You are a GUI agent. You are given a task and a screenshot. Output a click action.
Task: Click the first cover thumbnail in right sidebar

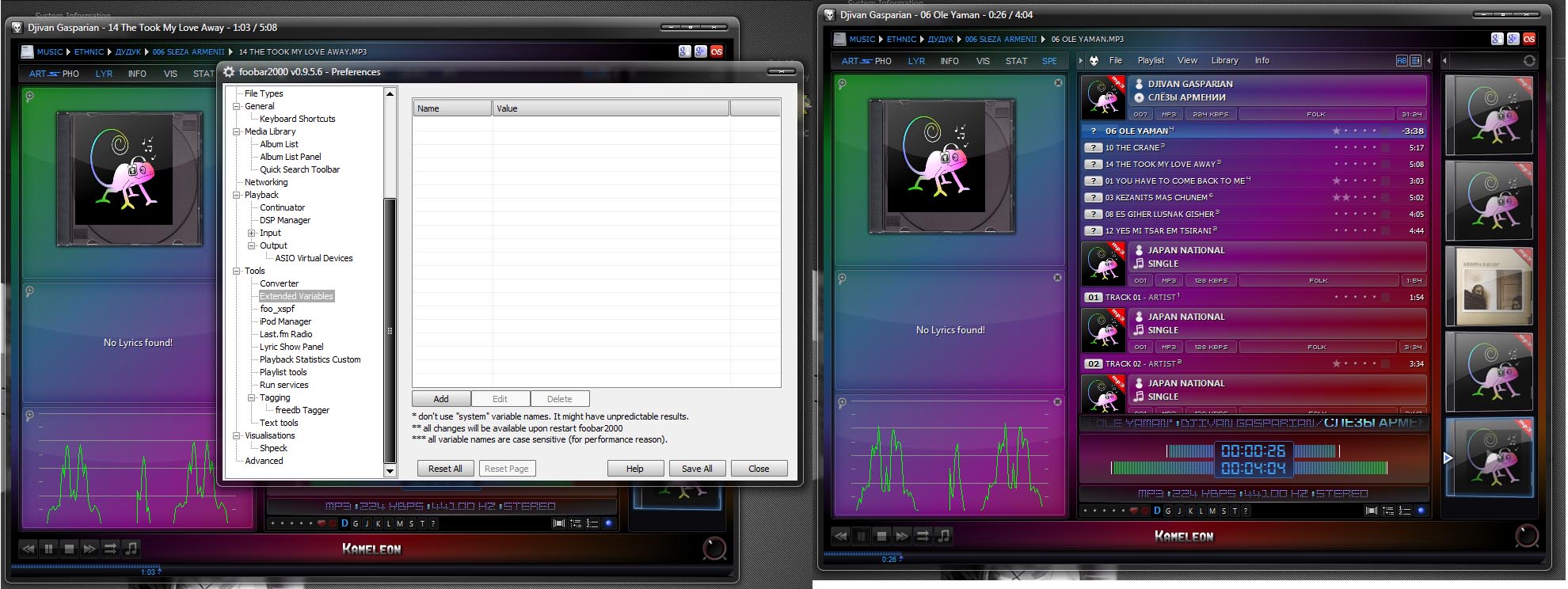tap(1489, 116)
